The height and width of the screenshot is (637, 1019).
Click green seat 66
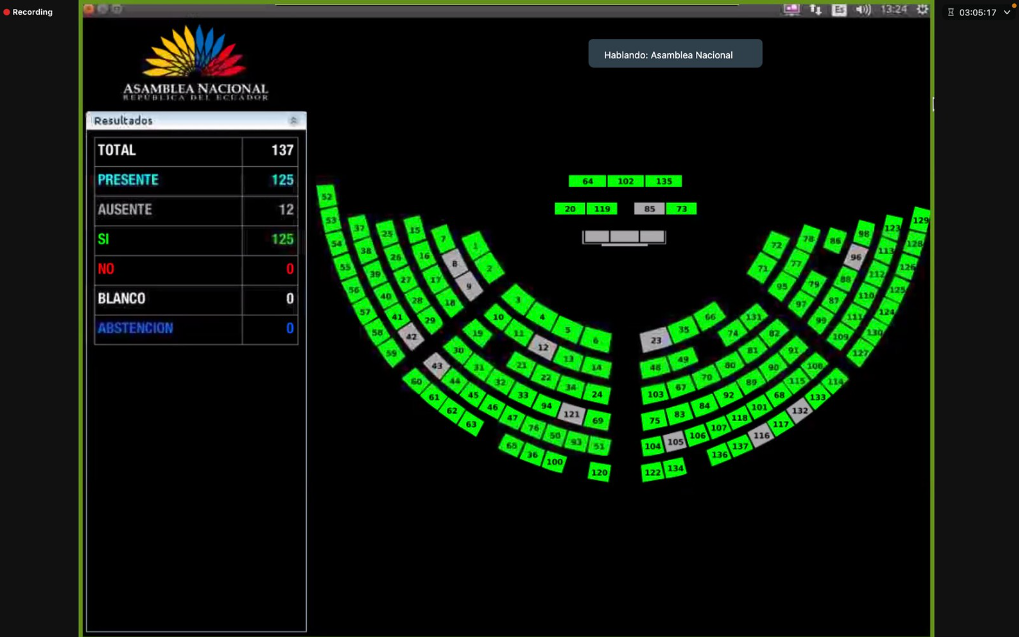710,317
